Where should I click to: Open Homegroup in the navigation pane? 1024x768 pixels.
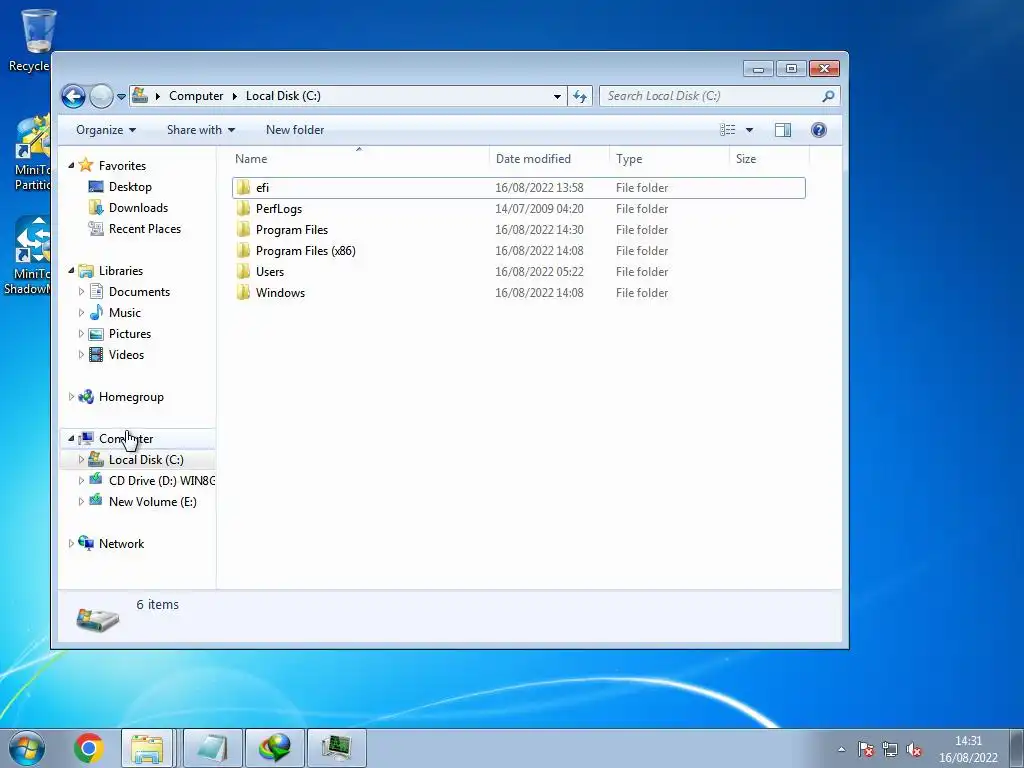click(131, 396)
